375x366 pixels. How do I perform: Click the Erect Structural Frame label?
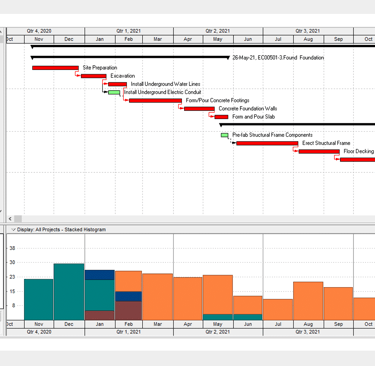(326, 143)
